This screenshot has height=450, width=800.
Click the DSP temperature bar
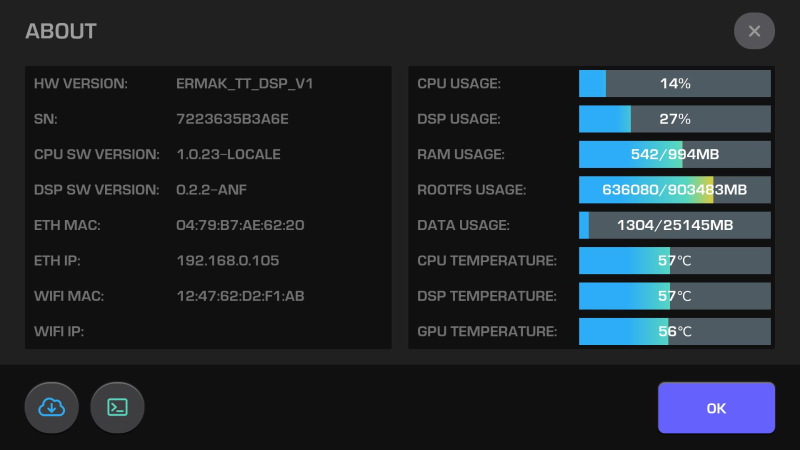(x=675, y=296)
